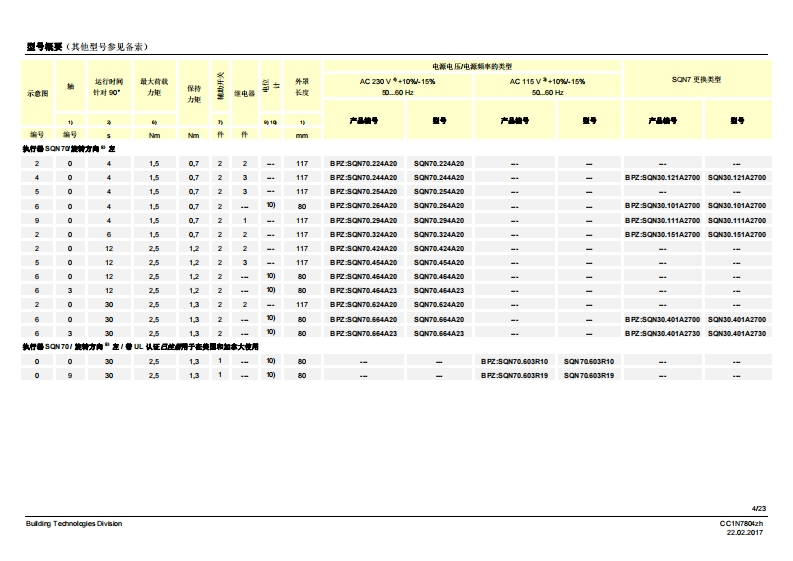Click the 电源电压/电源频率的类型 header
This screenshot has width=793, height=561.
click(472, 65)
